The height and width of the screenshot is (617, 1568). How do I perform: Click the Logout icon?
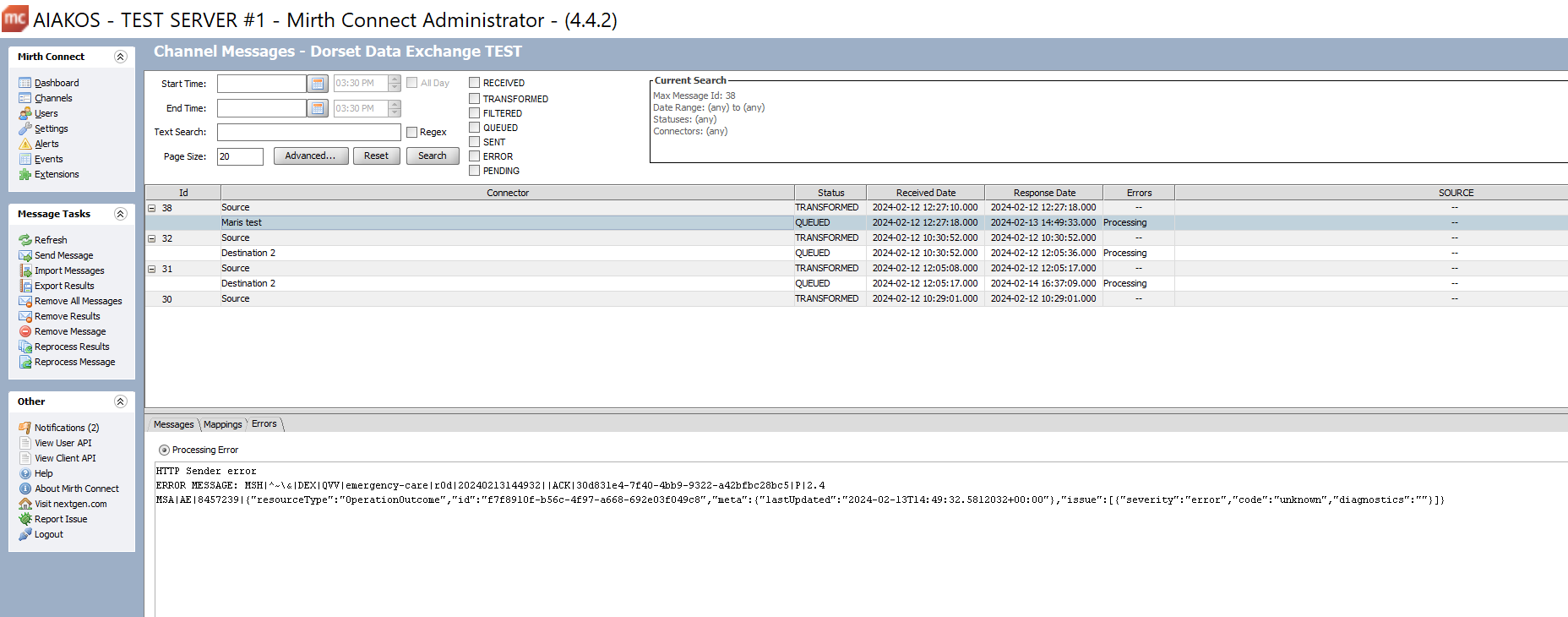pos(25,534)
